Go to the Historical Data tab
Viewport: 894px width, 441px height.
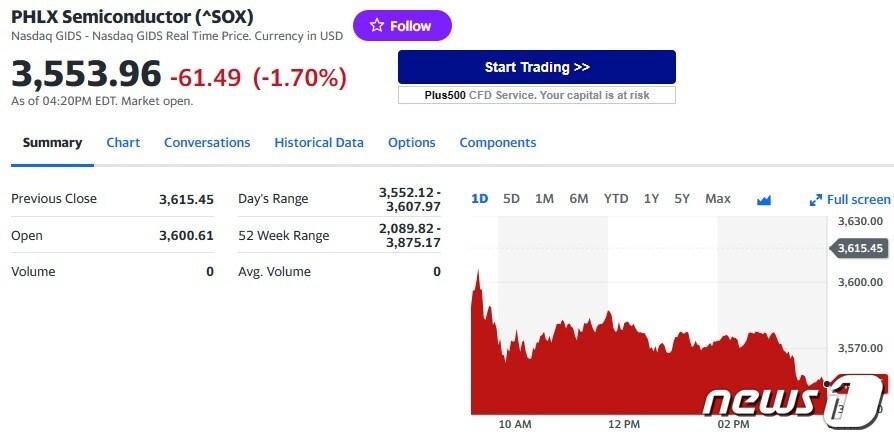click(319, 142)
